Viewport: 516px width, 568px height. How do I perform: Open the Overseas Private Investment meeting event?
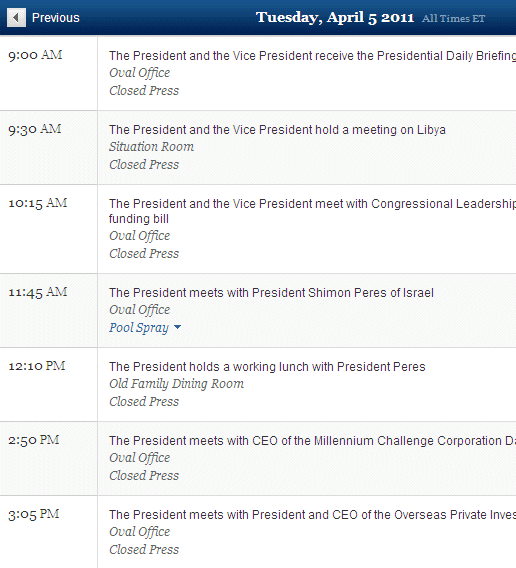tap(312, 514)
